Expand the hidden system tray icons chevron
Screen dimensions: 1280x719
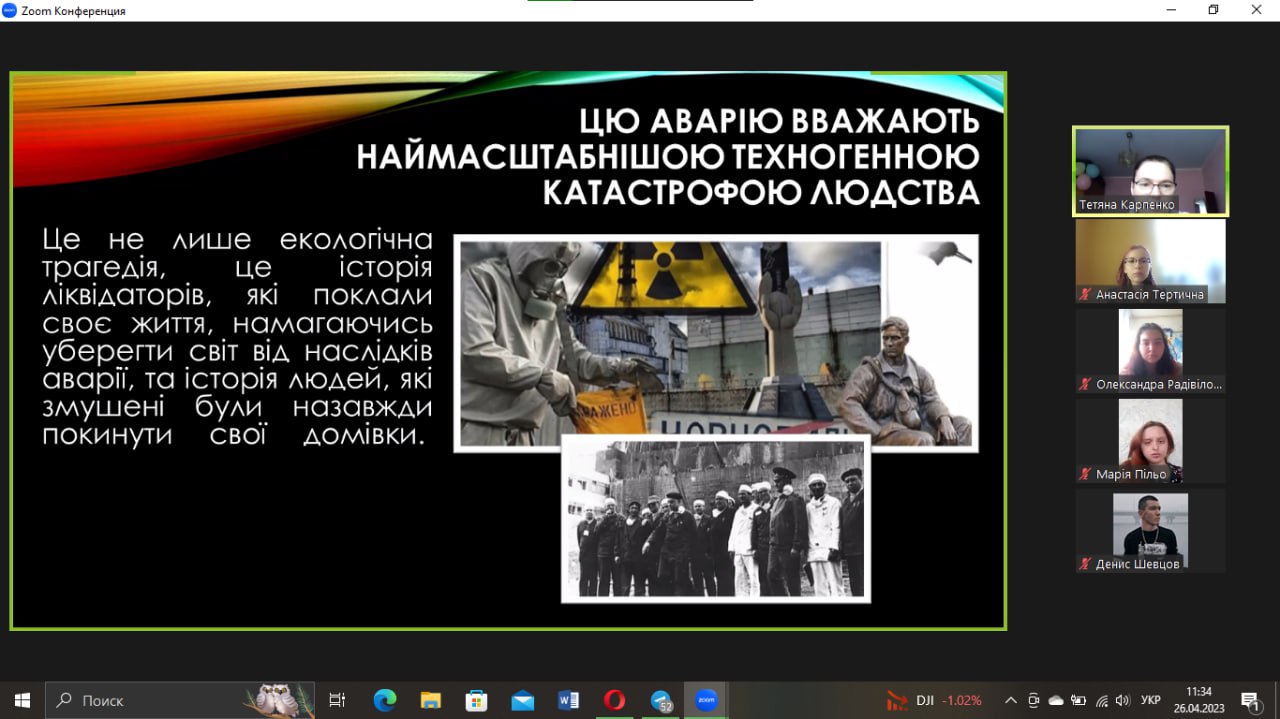click(1011, 700)
